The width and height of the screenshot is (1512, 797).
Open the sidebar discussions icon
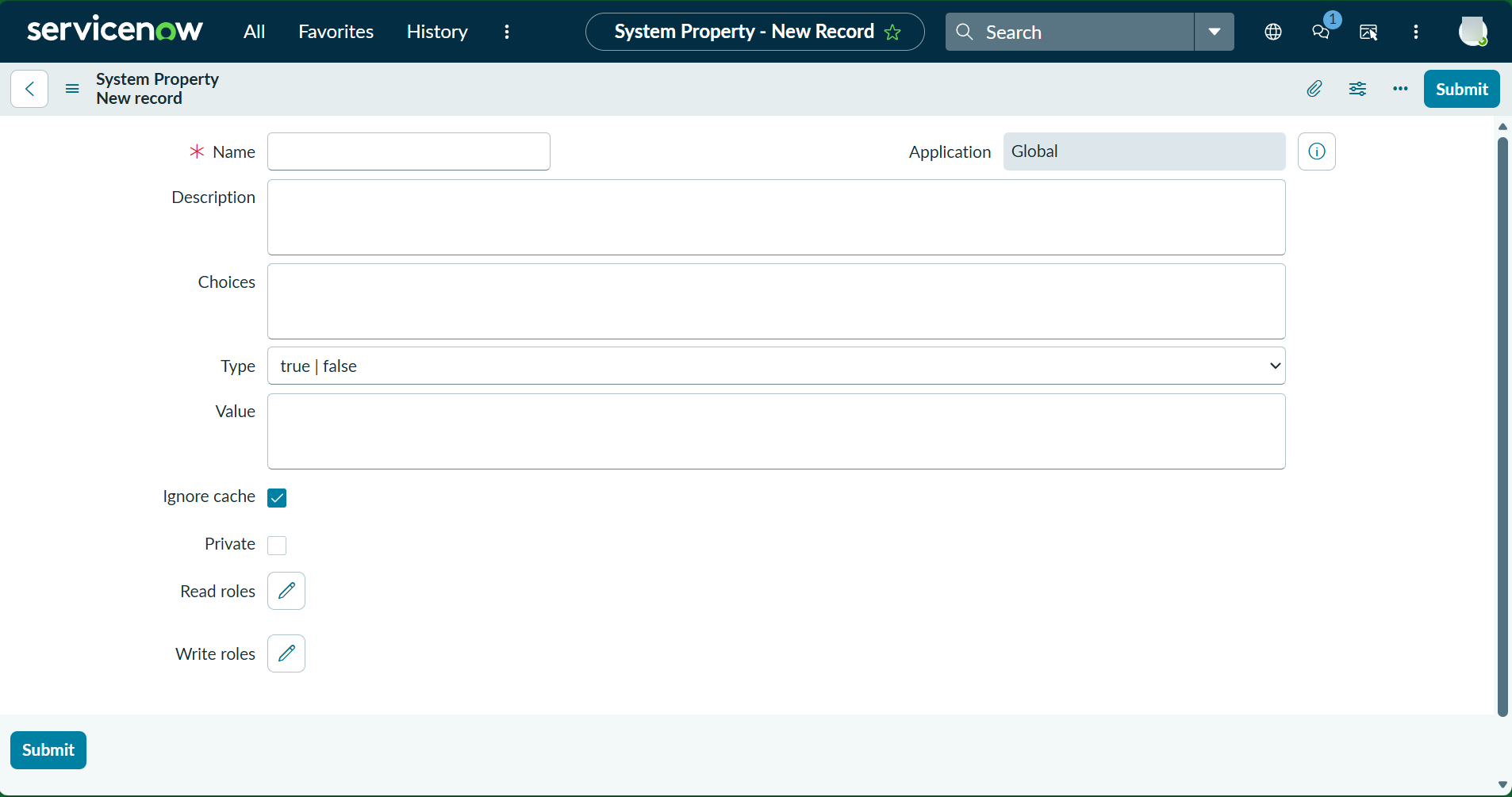(1368, 32)
